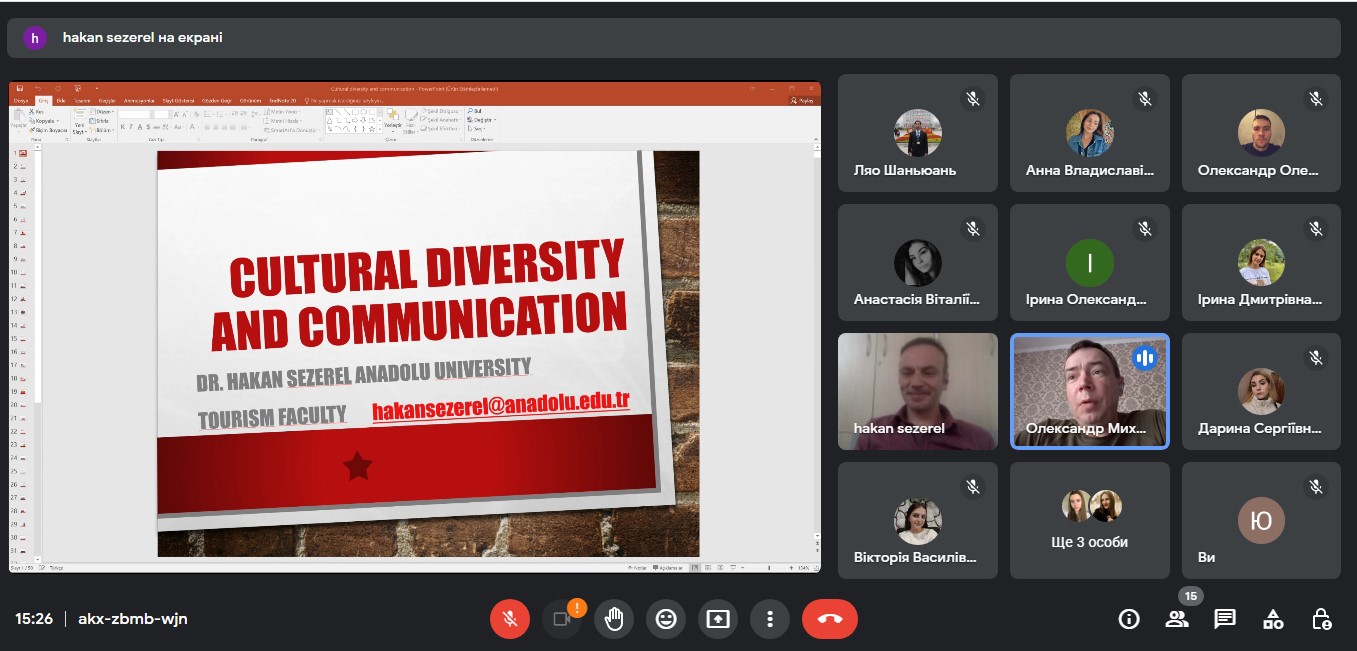Show the participants list with 15 people
The width and height of the screenshot is (1357, 651).
pyautogui.click(x=1177, y=619)
